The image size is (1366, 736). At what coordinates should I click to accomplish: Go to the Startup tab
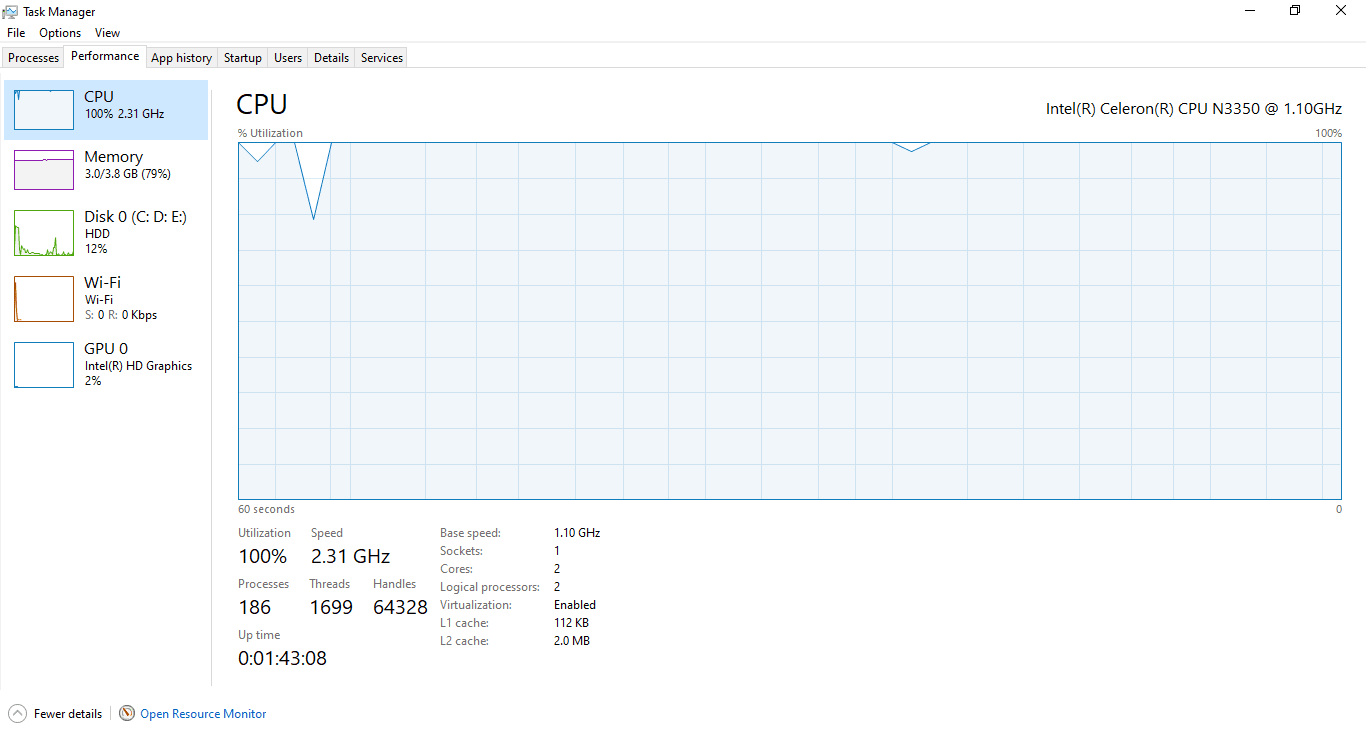click(243, 58)
